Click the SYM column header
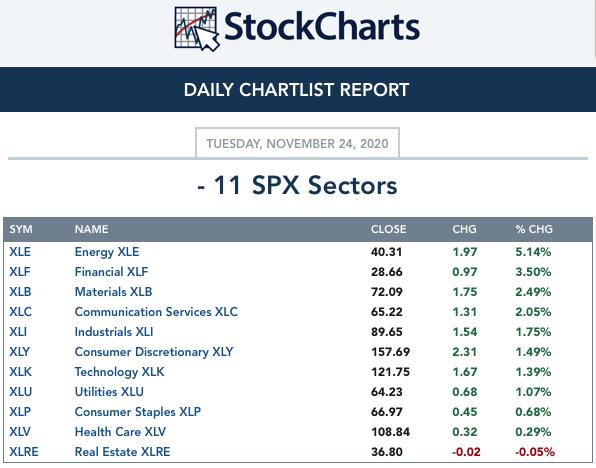 coord(21,229)
